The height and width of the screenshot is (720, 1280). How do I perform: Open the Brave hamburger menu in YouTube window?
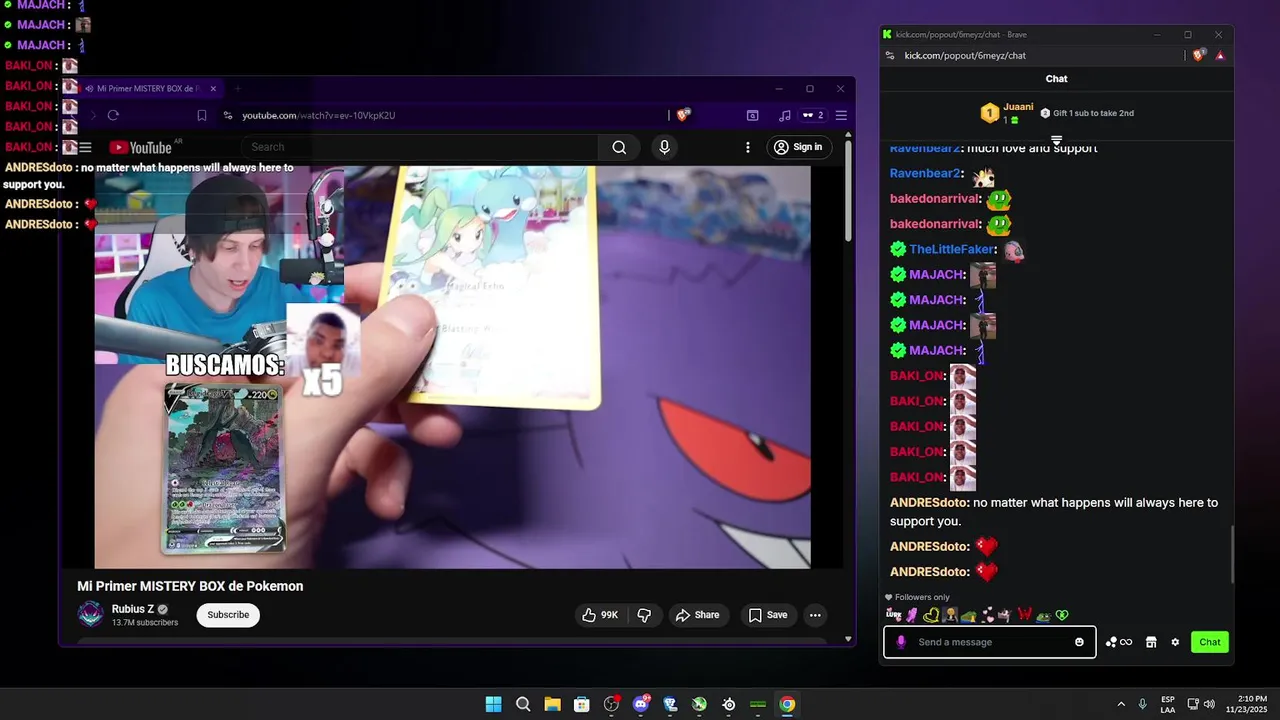pos(841,116)
